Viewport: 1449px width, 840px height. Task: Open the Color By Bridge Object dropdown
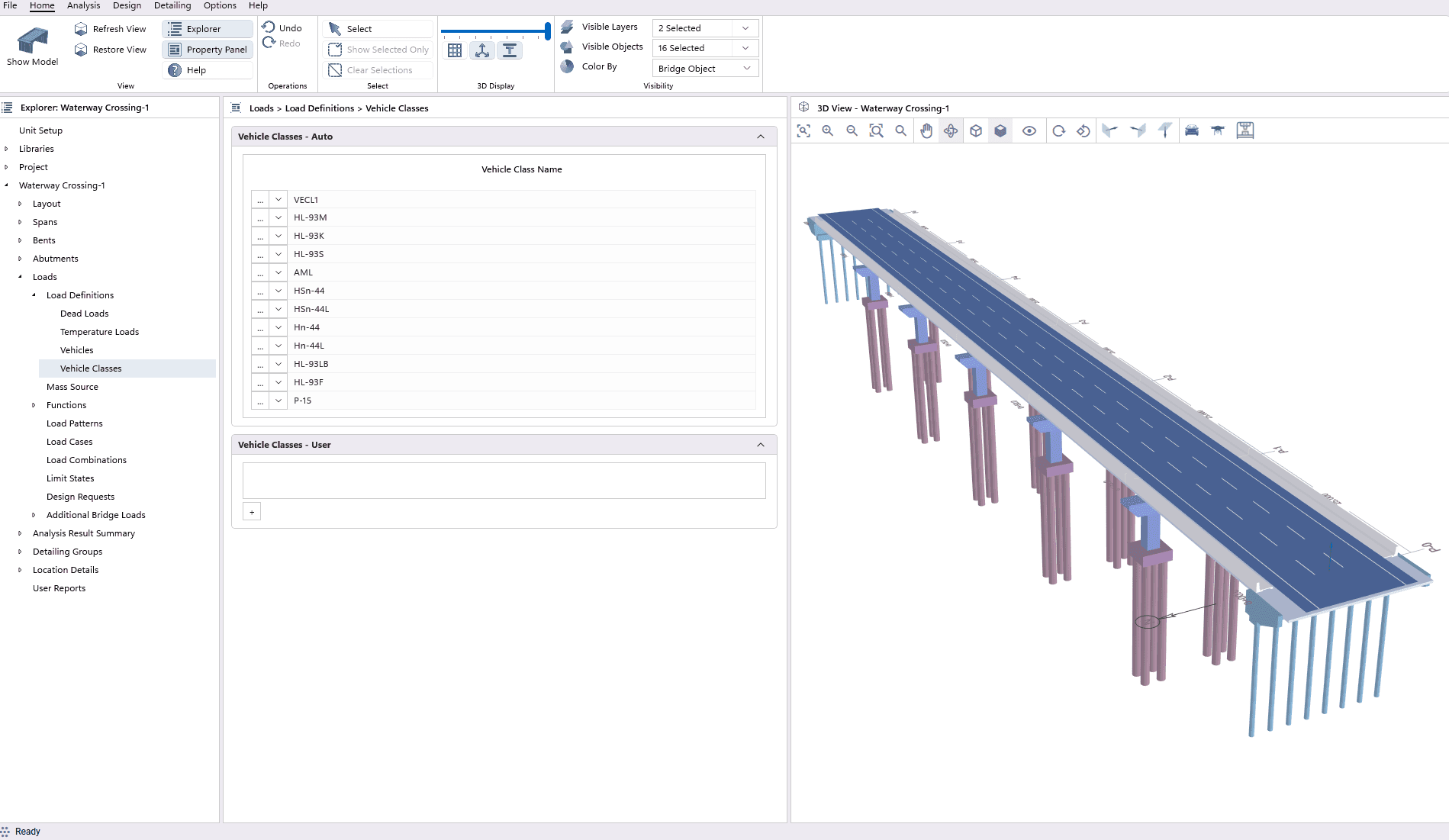[x=705, y=69]
